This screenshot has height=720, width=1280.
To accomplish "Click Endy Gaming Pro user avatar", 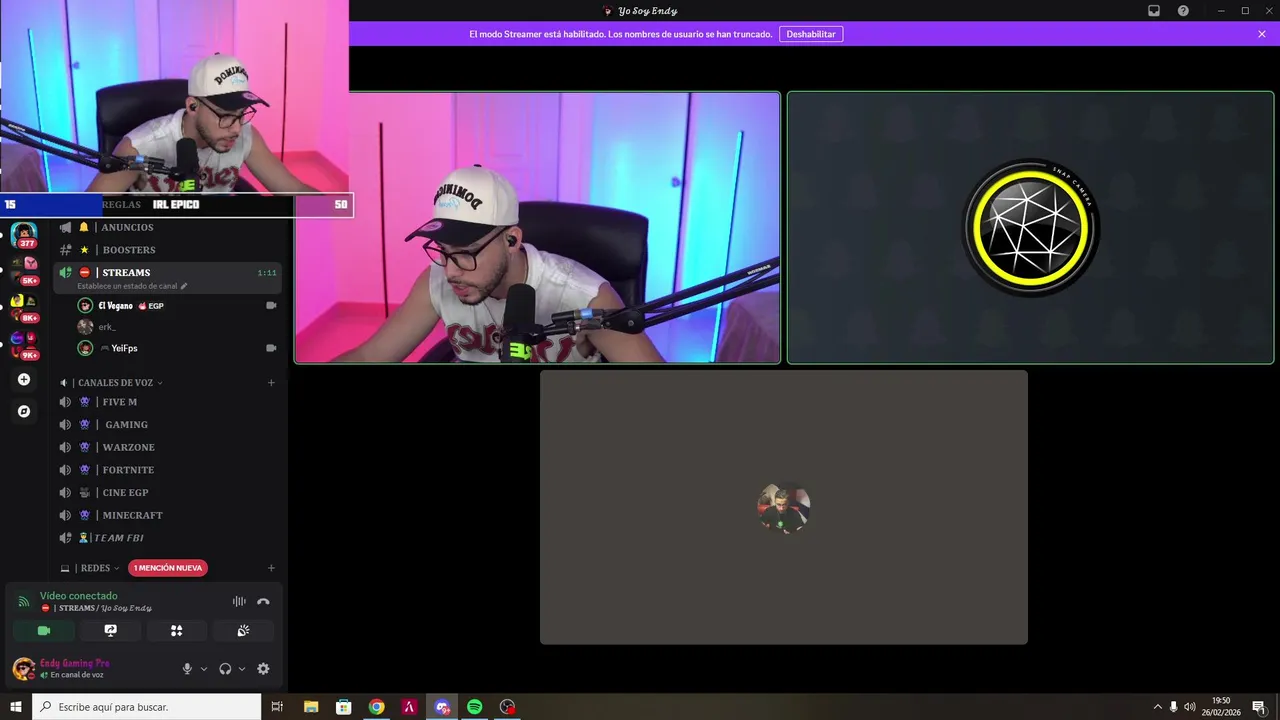I will pyautogui.click(x=23, y=668).
